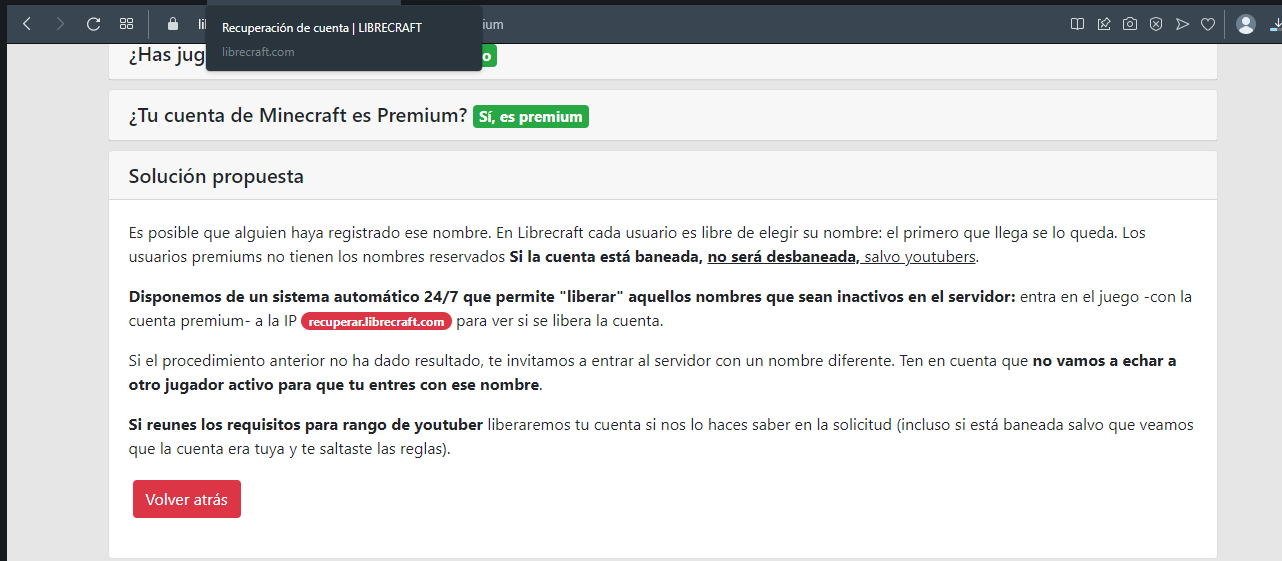Click the pinboard pin icon
This screenshot has width=1282, height=561.
pos(1104,24)
